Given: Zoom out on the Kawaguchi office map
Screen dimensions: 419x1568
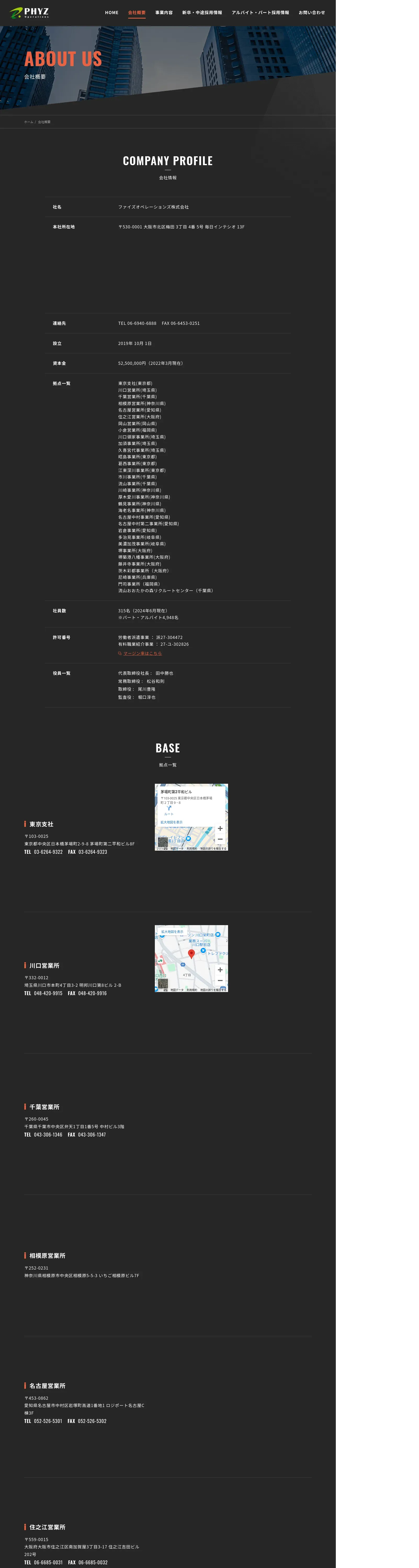Looking at the screenshot, I should pos(220,981).
